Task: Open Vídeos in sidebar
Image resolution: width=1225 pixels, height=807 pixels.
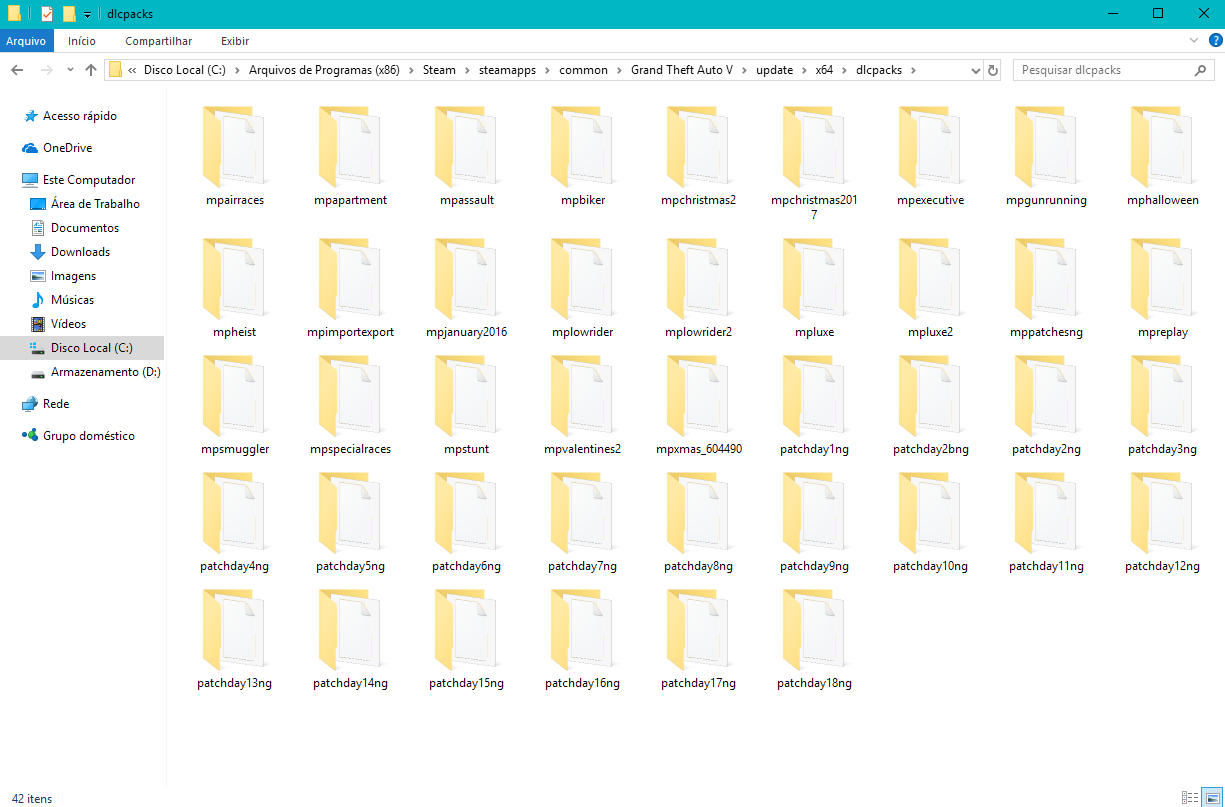Action: click(x=68, y=324)
